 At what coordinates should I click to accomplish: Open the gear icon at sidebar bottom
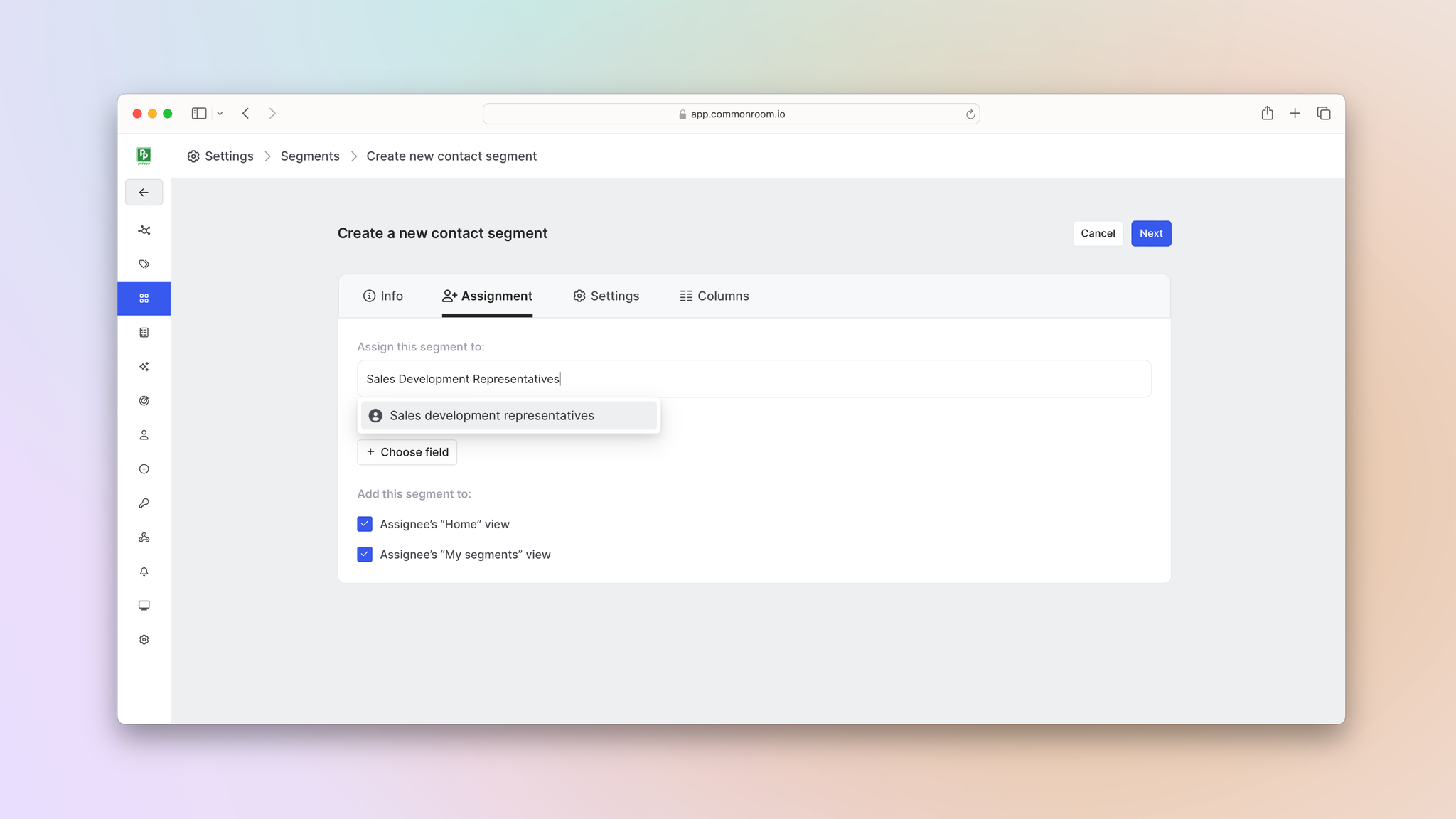click(x=144, y=640)
